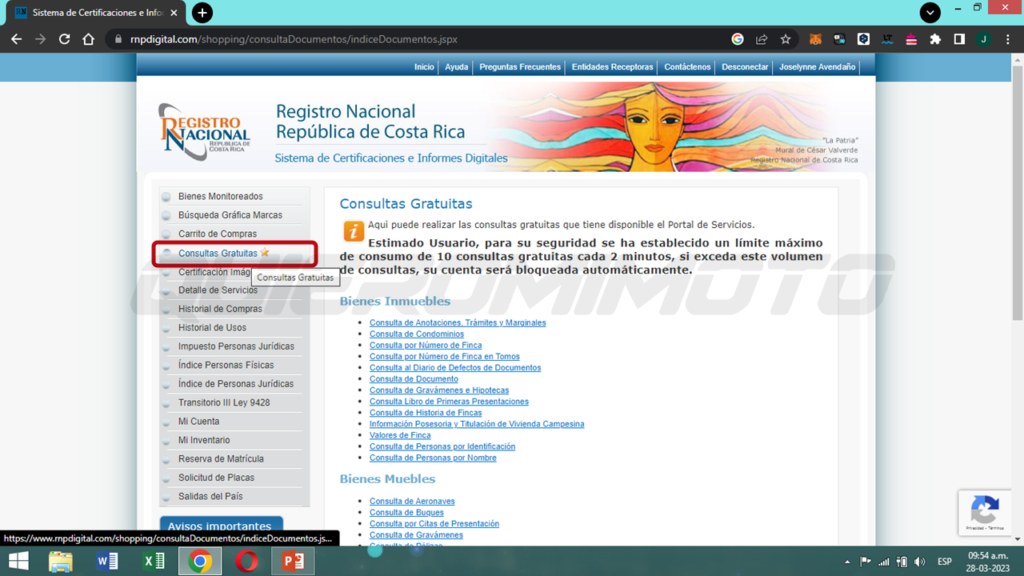This screenshot has width=1024, height=576.
Task: Close the Sistema de Certificaciones tab
Action: click(174, 12)
